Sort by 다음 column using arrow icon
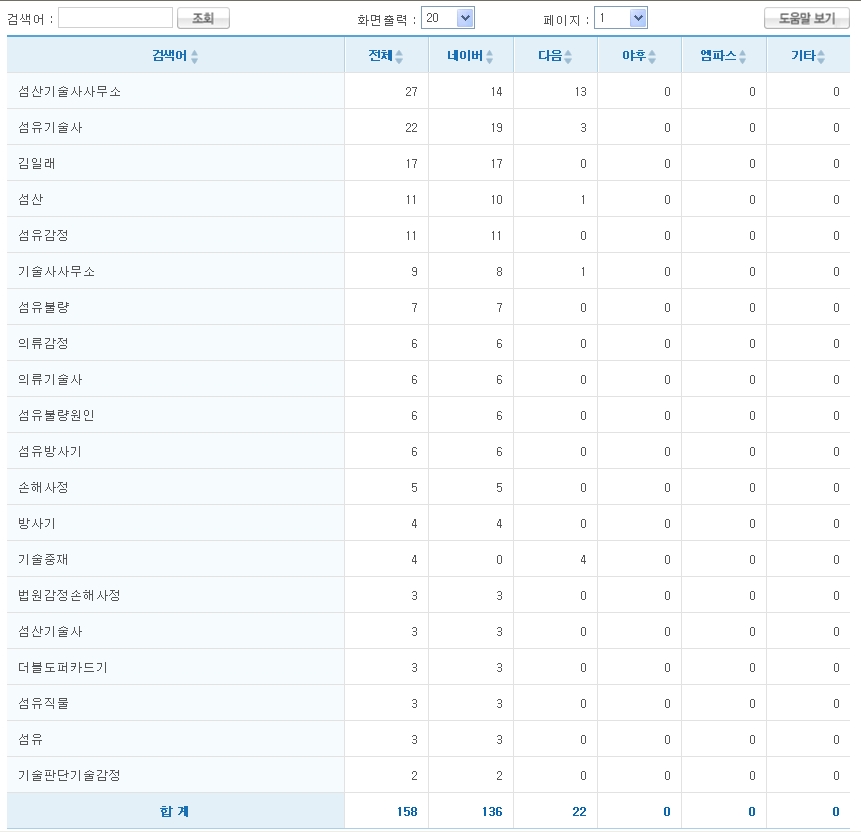The height and width of the screenshot is (832, 861). (x=568, y=57)
